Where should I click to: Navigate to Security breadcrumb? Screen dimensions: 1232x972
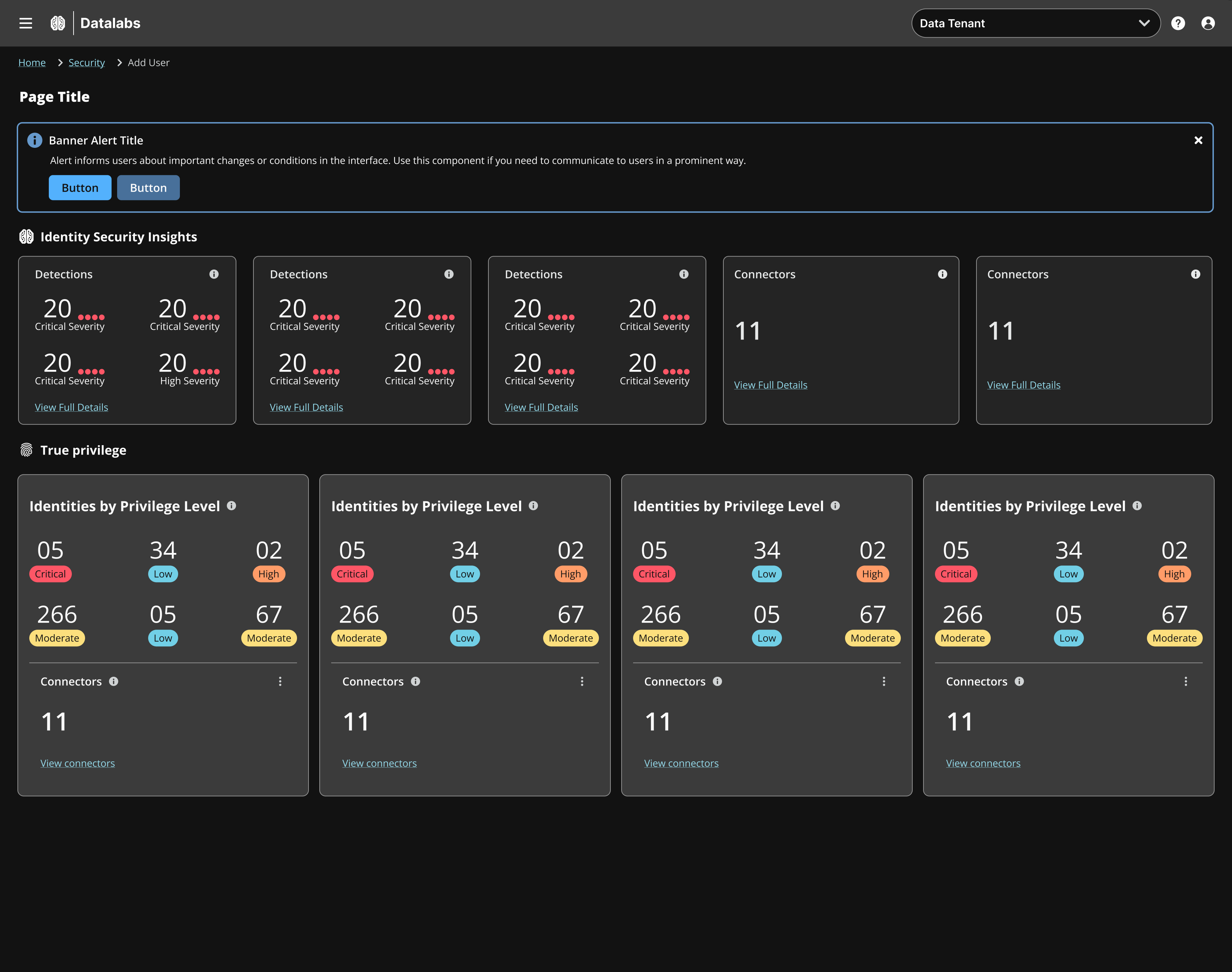(86, 63)
